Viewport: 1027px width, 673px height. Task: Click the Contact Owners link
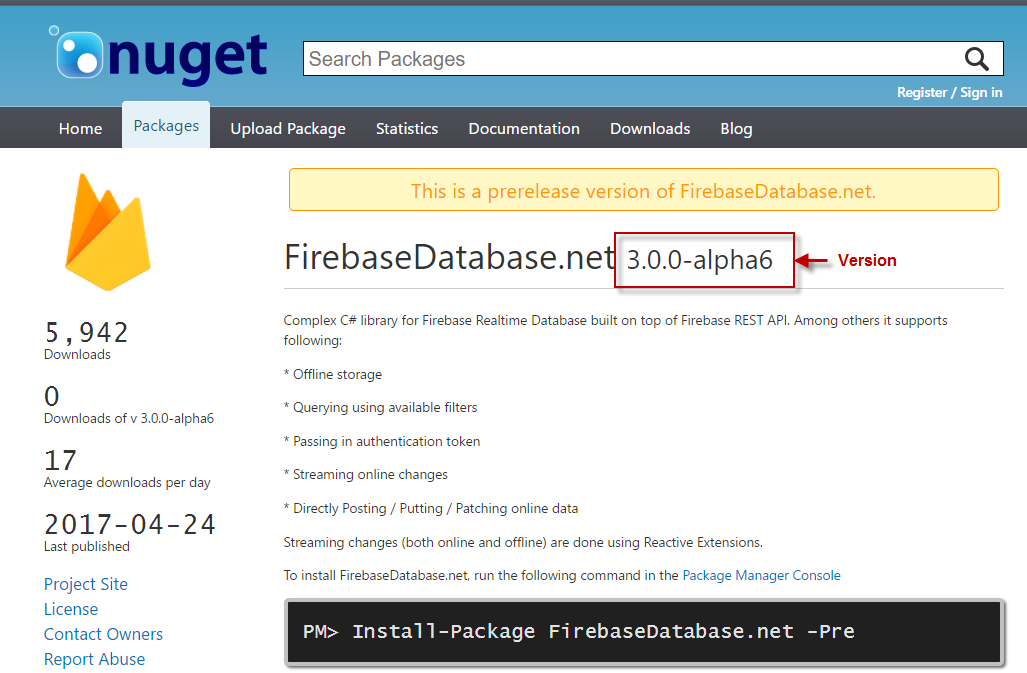click(x=103, y=634)
